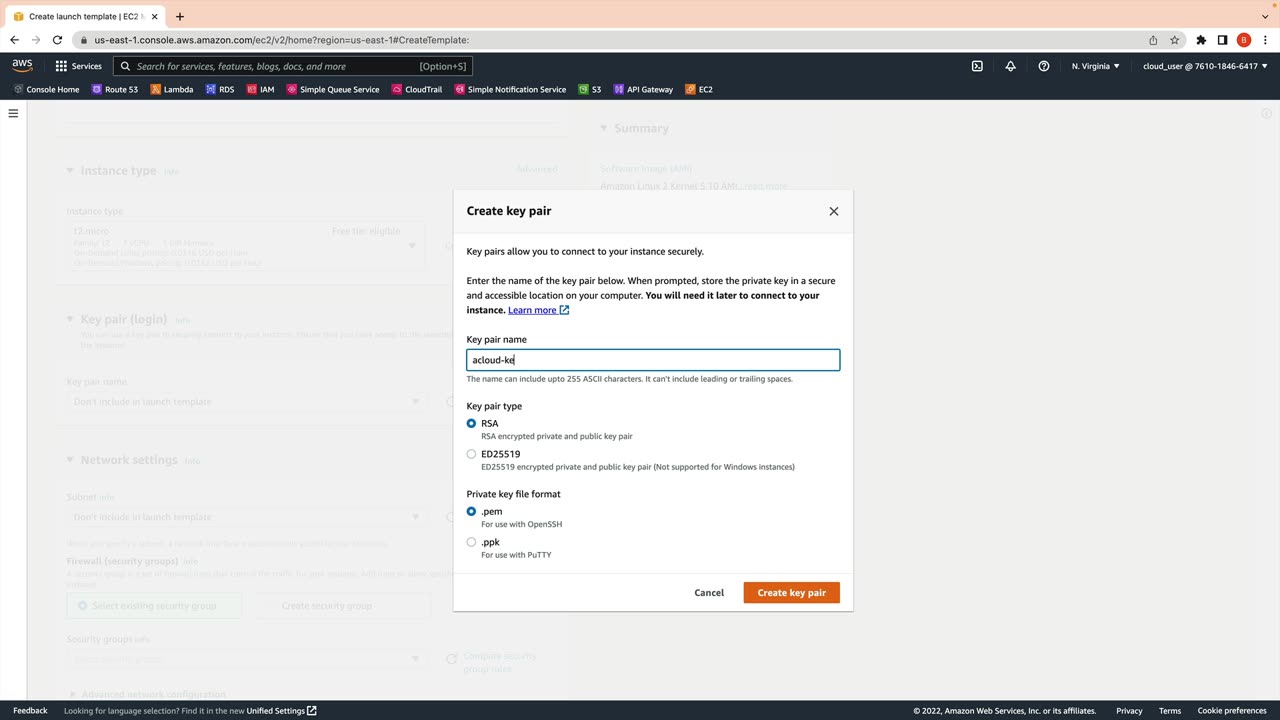Choose the background 'Create security group' option
The image size is (1280, 720).
(342, 606)
